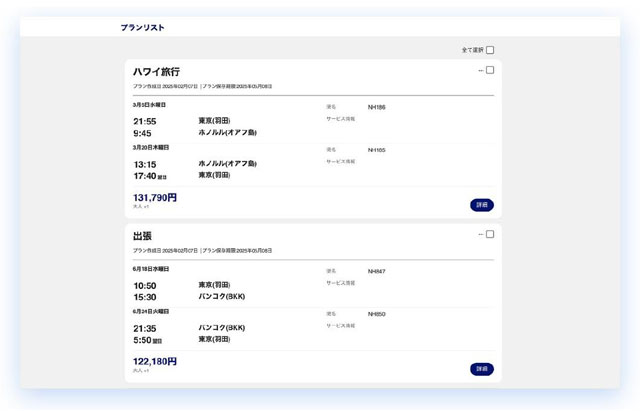Click flight number NH186
This screenshot has height=411, width=640.
[376, 107]
